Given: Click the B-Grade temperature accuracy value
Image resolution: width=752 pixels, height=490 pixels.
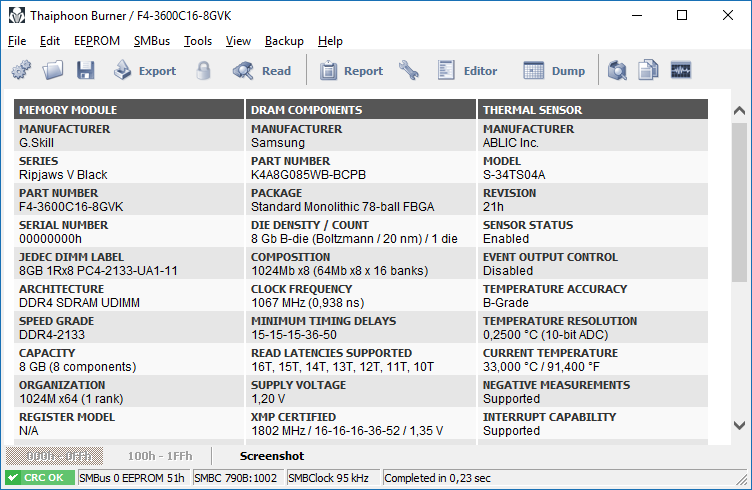Looking at the screenshot, I should coord(505,303).
